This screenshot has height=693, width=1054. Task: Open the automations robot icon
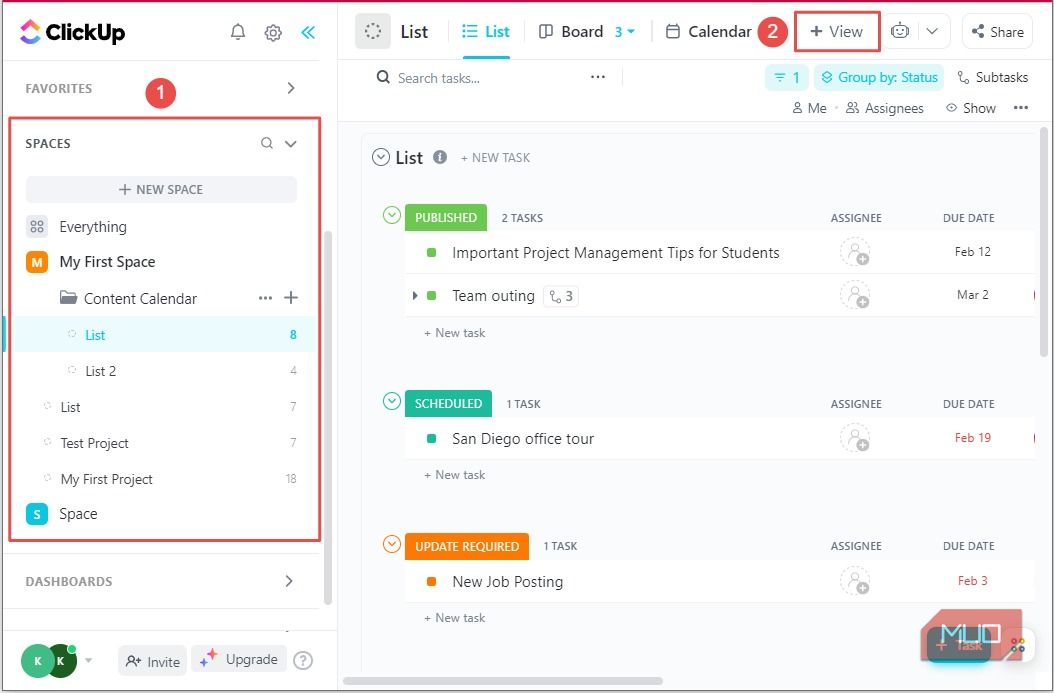click(899, 31)
